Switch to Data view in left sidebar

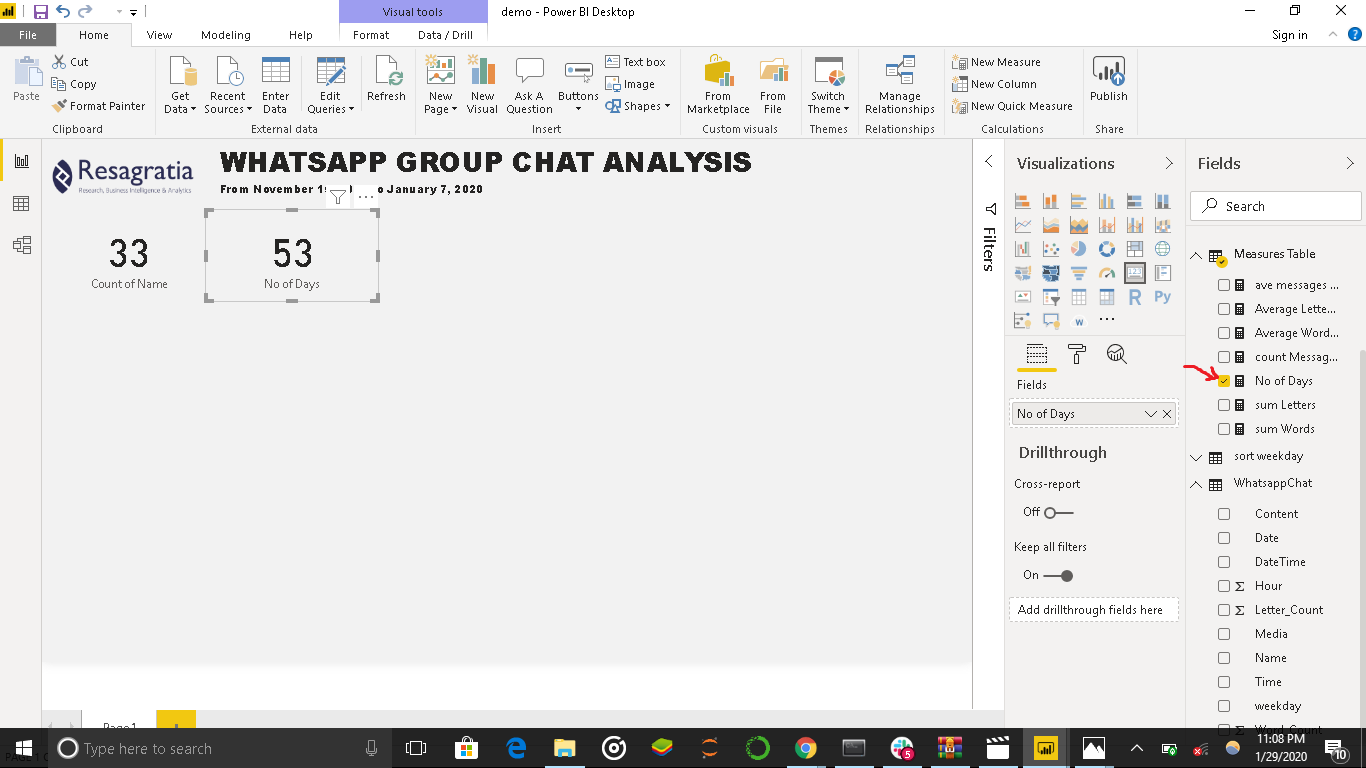click(x=21, y=204)
